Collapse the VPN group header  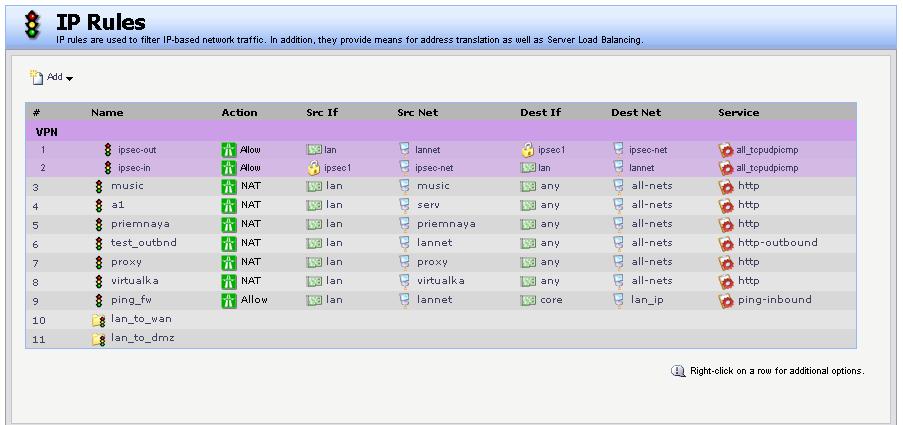[46, 131]
